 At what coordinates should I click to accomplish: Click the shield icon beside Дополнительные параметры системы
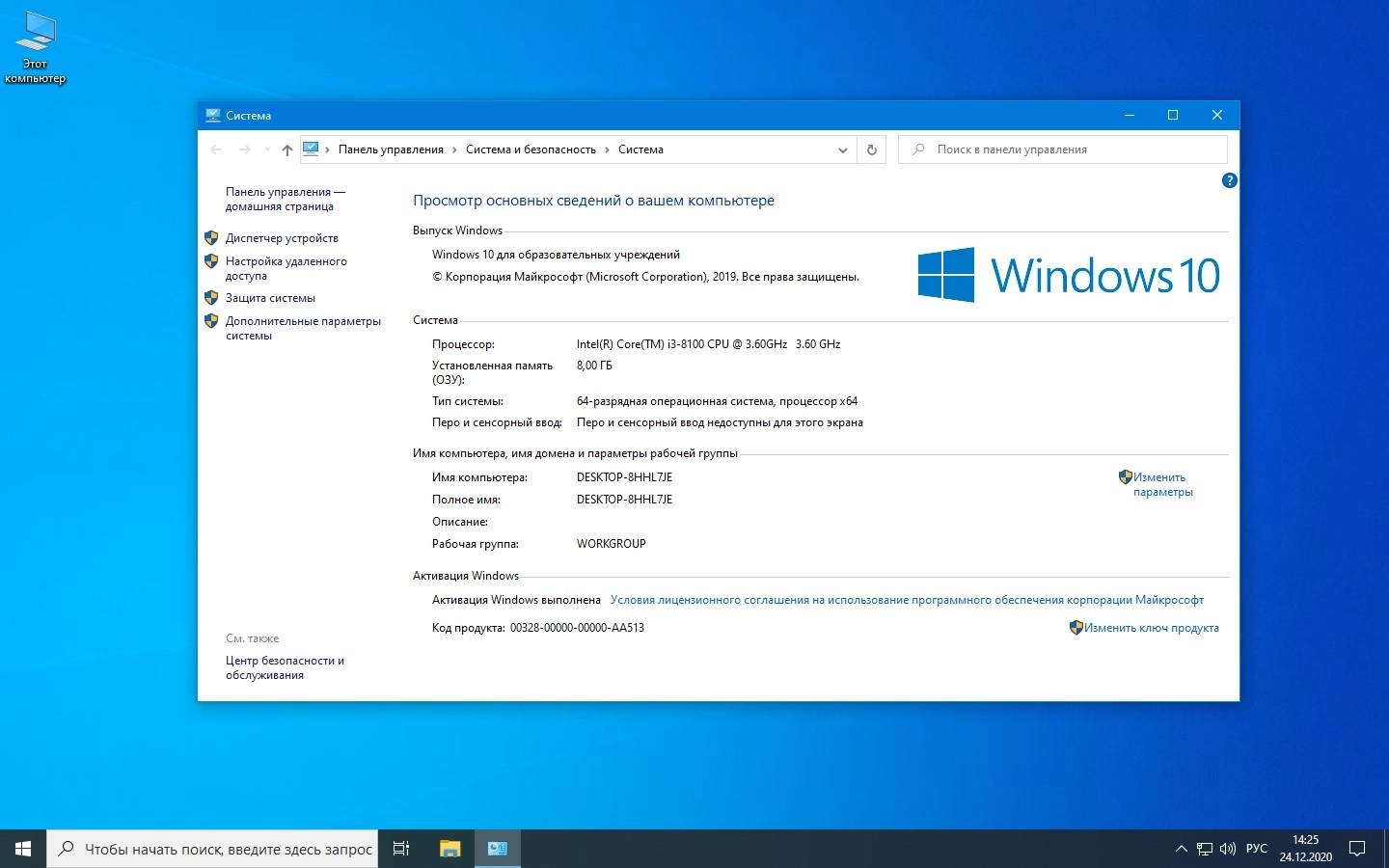211,320
